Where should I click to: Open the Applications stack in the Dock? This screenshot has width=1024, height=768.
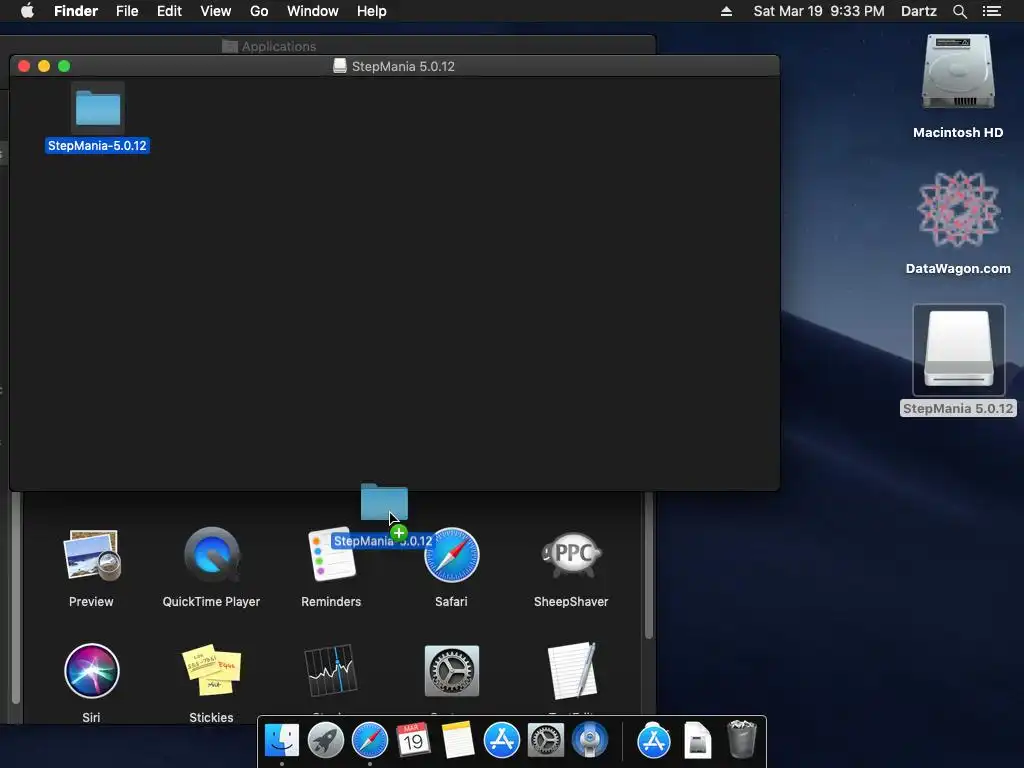click(654, 741)
